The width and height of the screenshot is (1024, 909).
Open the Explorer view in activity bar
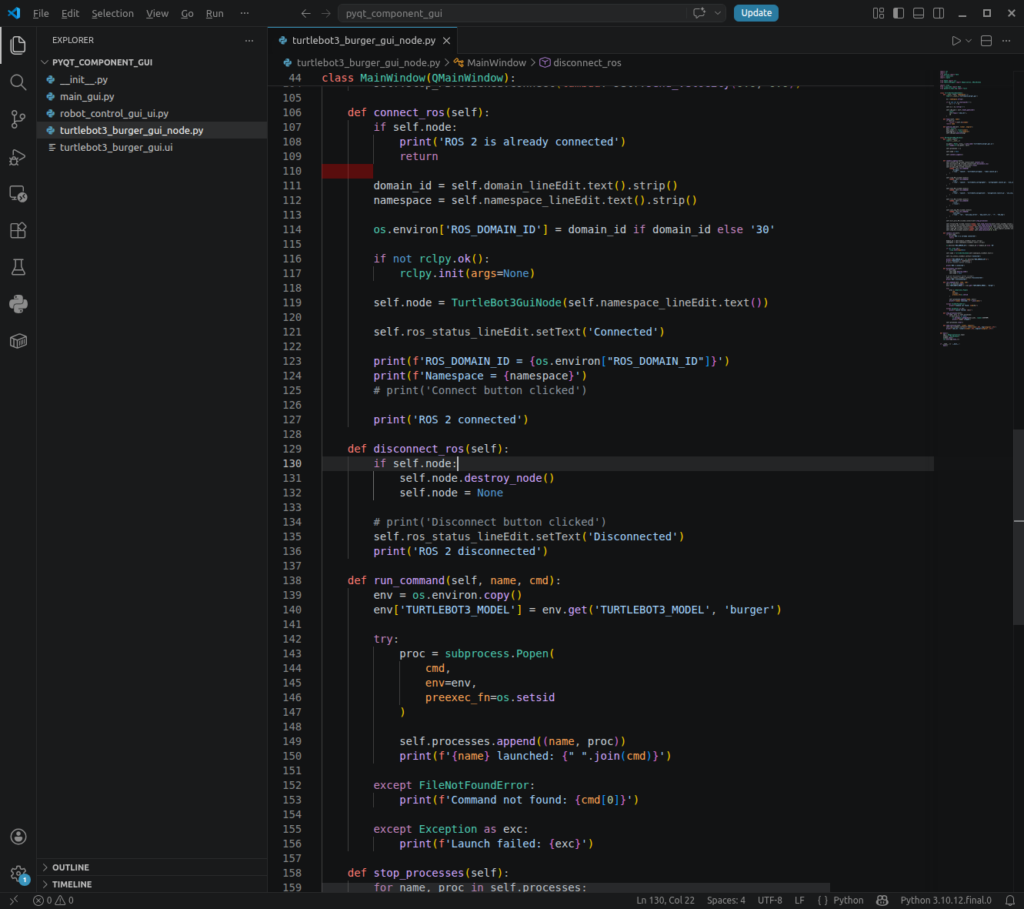(18, 45)
